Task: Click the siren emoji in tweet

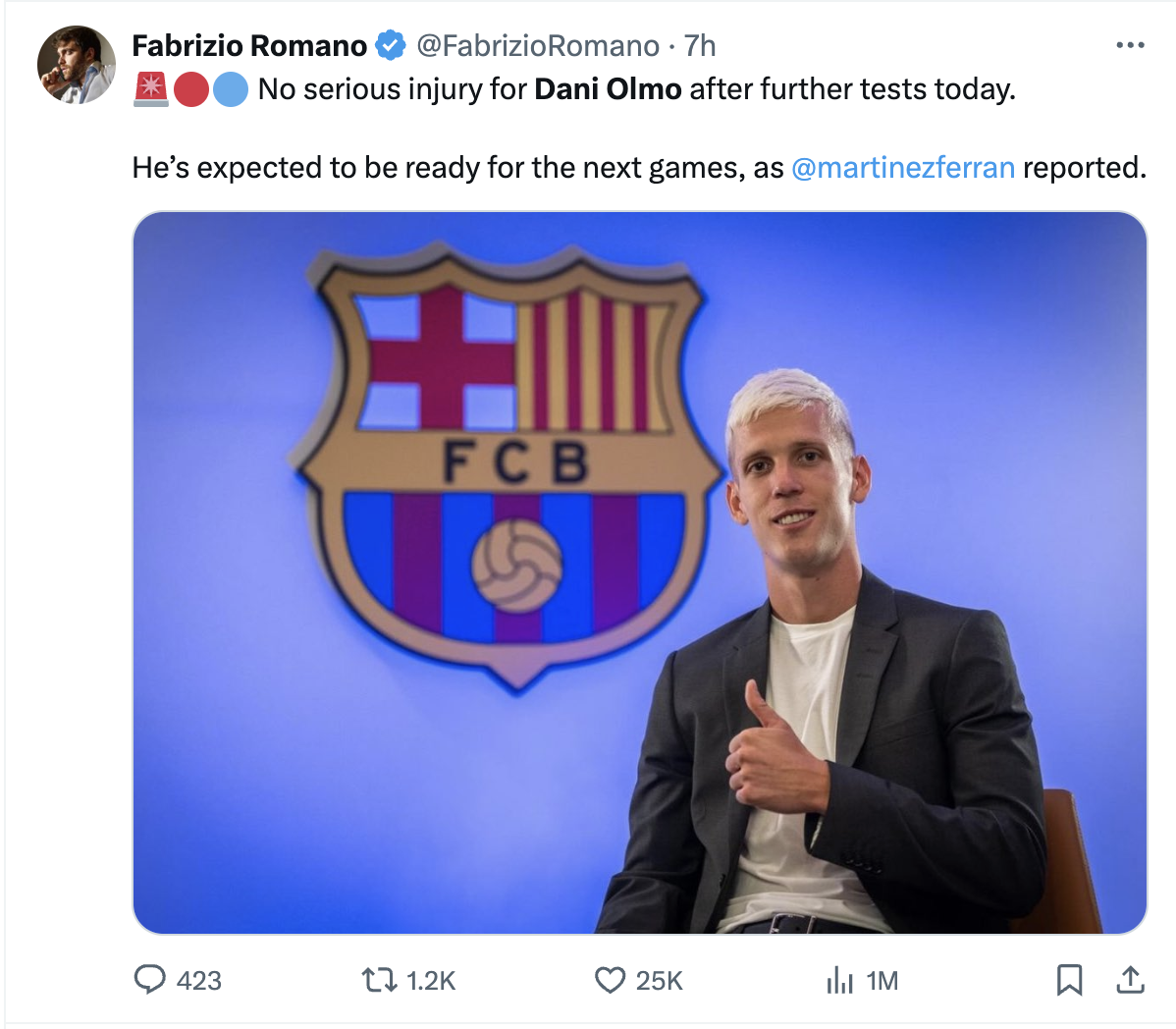Action: 151,89
